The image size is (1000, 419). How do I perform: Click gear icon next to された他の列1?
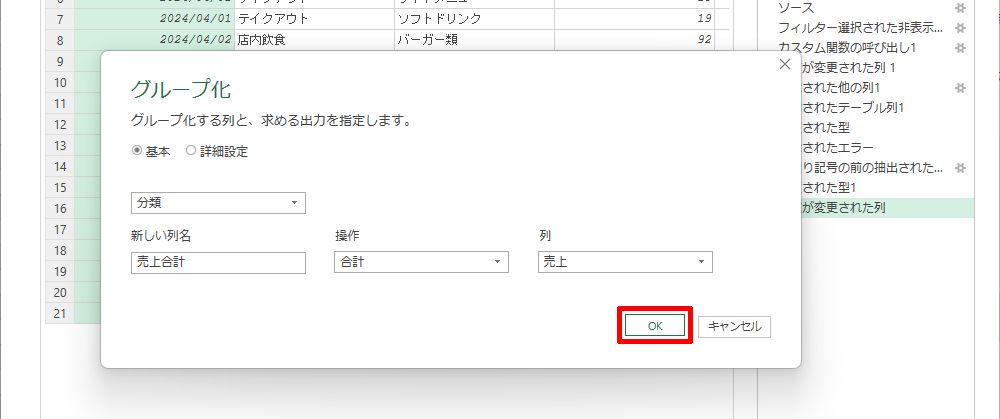[960, 88]
